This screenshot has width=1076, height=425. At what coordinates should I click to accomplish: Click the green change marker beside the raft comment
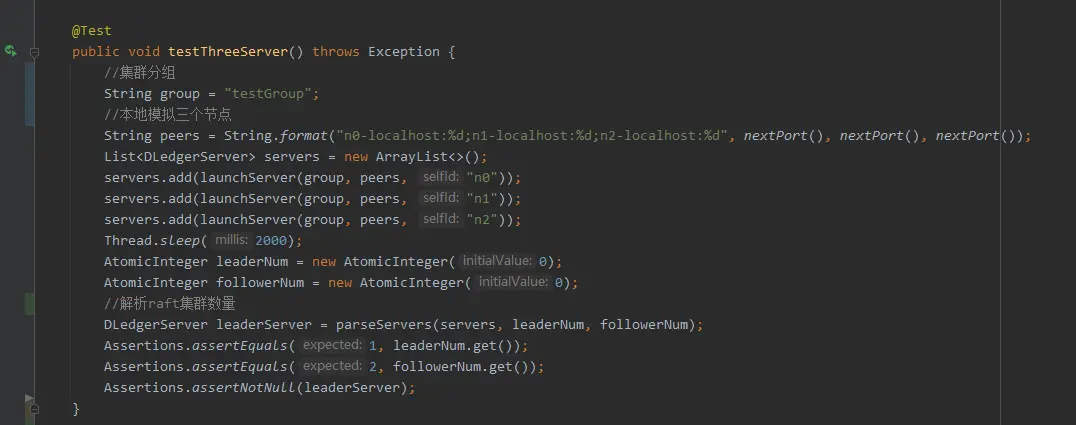tap(30, 303)
